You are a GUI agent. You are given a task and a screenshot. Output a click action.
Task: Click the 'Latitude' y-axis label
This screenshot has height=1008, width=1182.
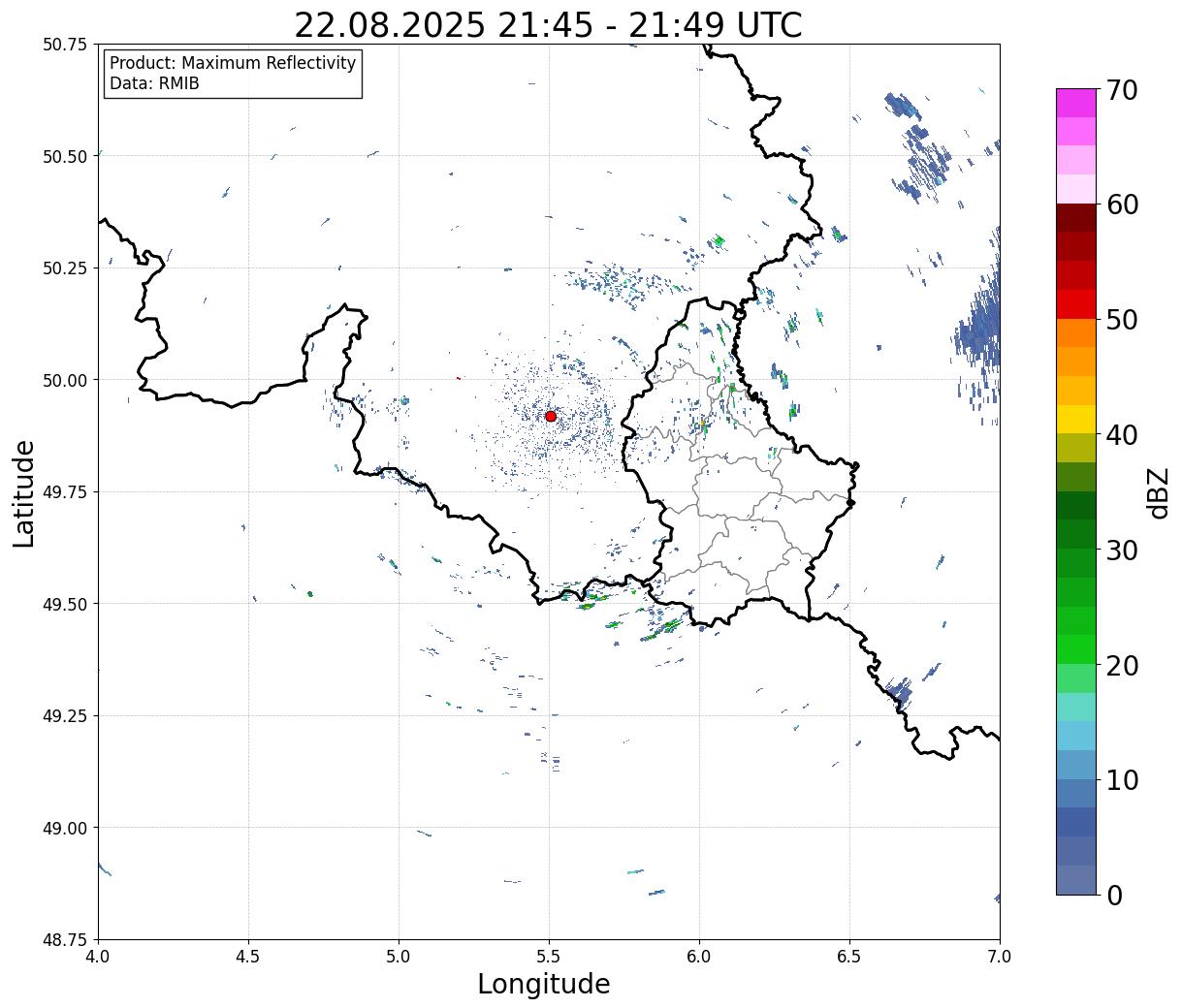(24, 493)
